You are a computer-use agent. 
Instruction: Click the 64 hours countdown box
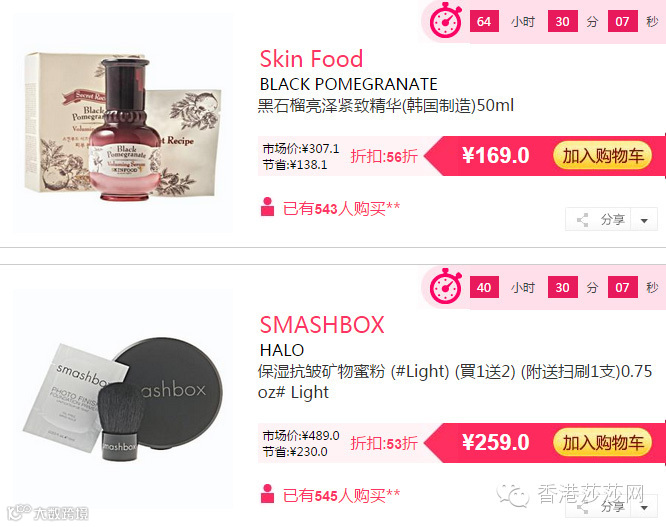(484, 21)
